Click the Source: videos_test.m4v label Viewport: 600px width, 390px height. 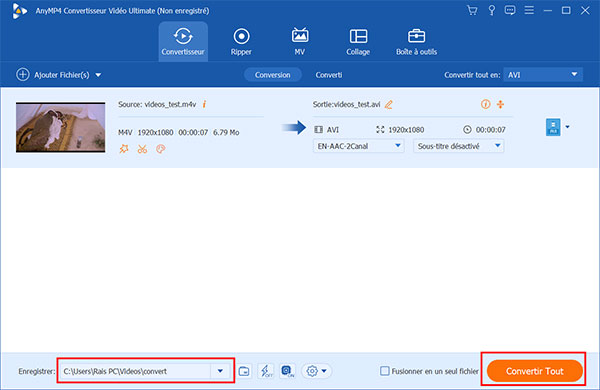[157, 104]
